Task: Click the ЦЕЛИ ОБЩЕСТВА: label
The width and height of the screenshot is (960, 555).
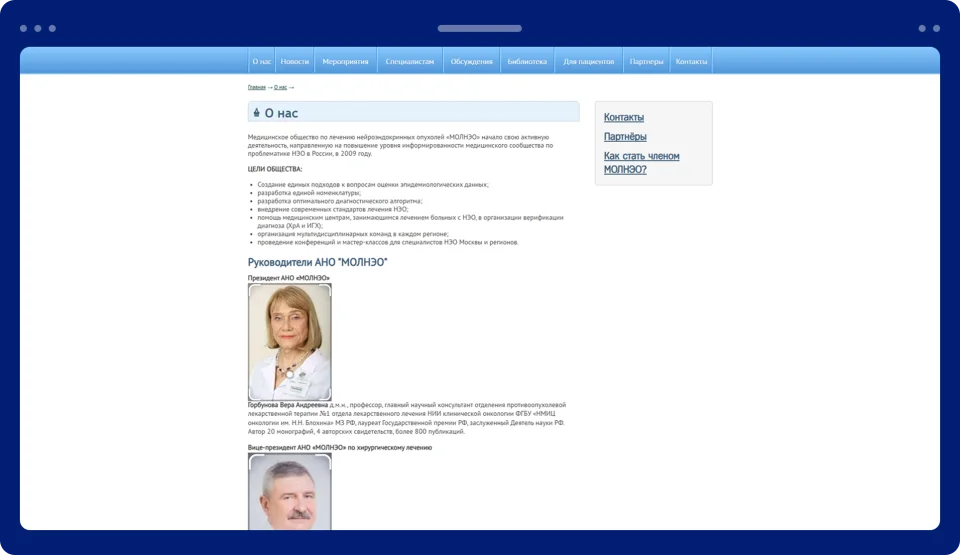Action: click(275, 169)
